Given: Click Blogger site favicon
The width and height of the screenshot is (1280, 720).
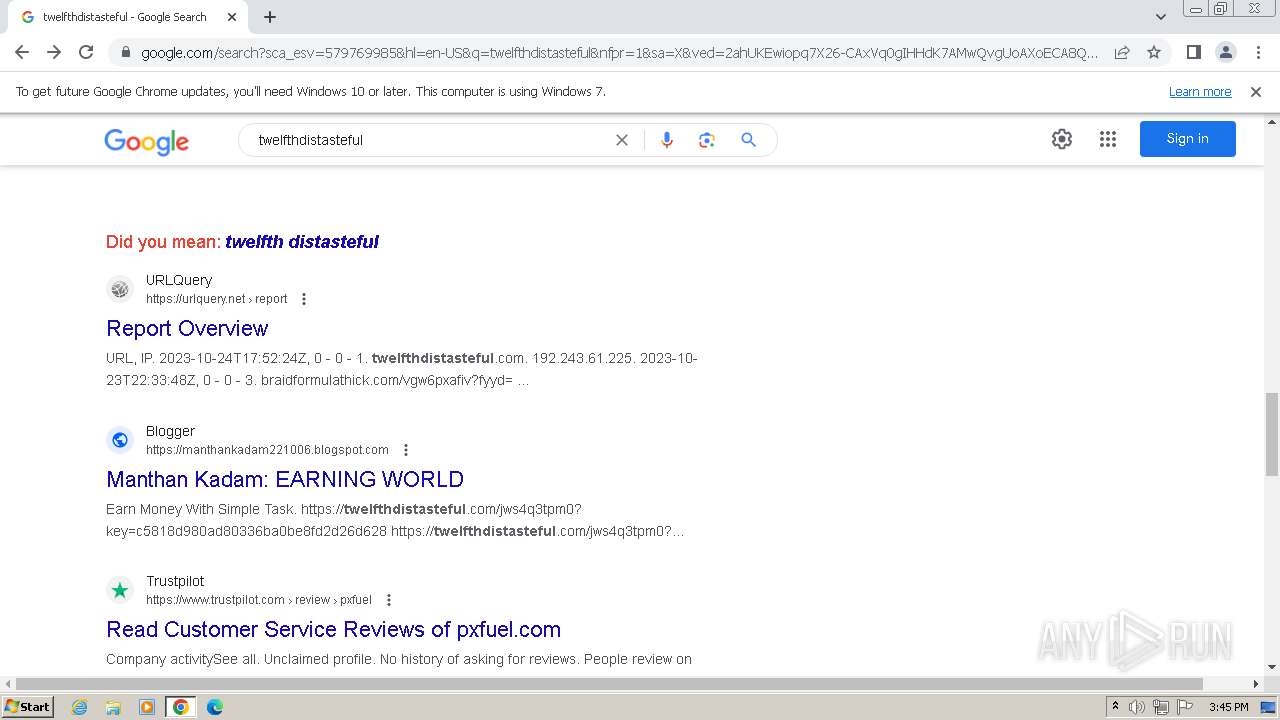Looking at the screenshot, I should tap(120, 440).
